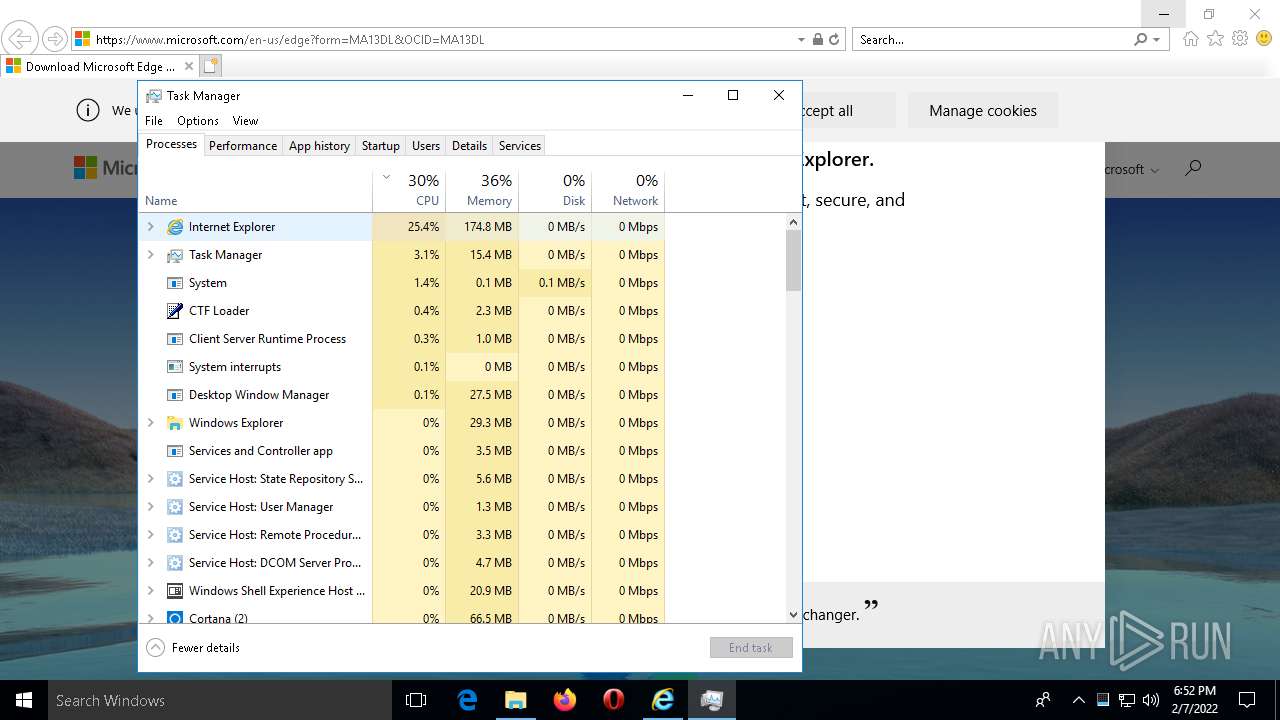Click the volume icon in system tray
This screenshot has width=1280, height=720.
[x=1150, y=700]
